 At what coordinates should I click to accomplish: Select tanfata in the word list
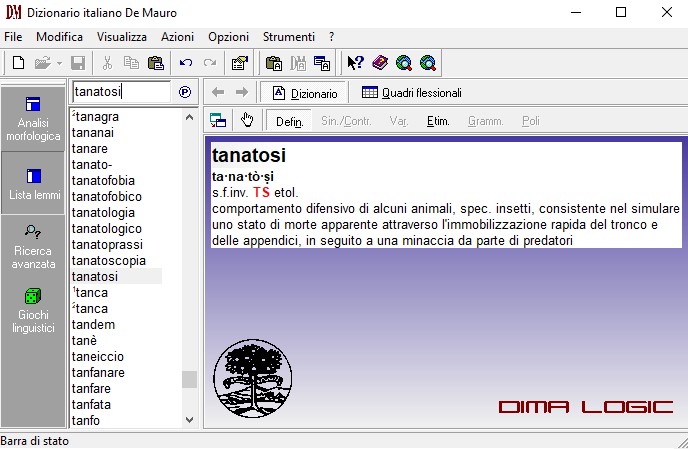(x=91, y=405)
